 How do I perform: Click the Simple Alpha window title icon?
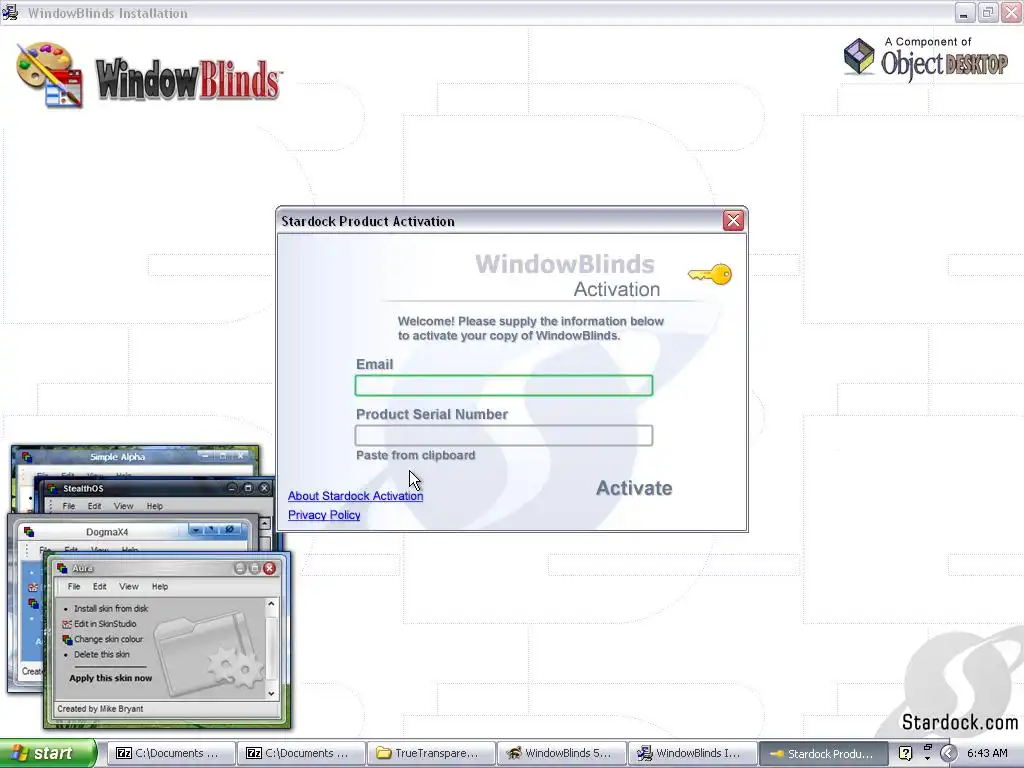pos(26,456)
